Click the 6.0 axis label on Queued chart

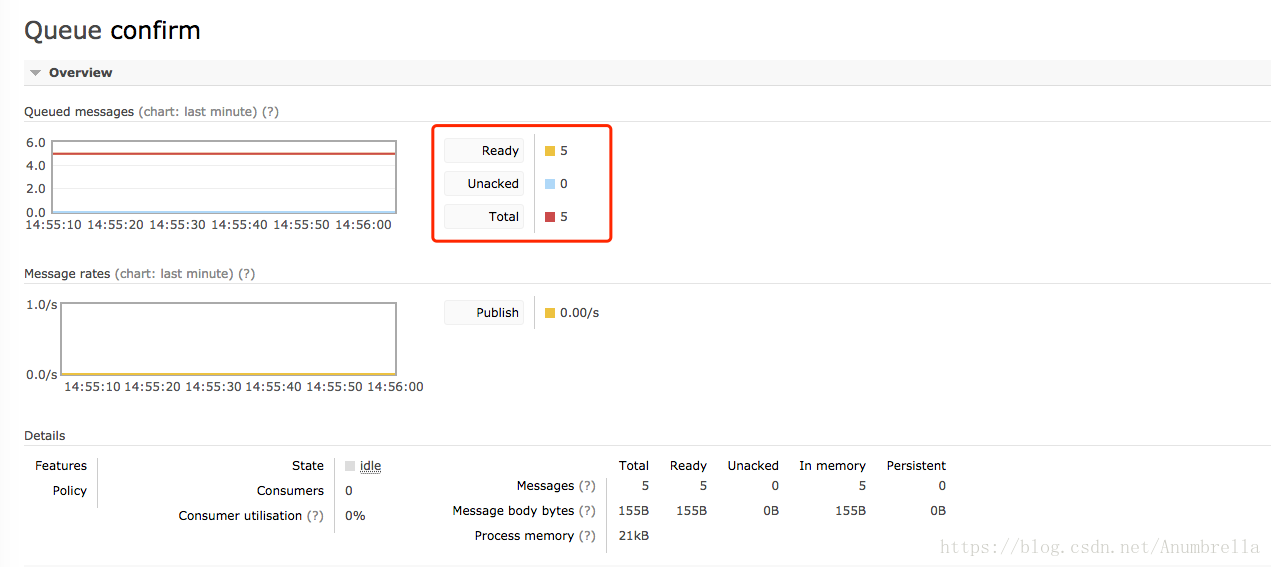click(x=36, y=143)
